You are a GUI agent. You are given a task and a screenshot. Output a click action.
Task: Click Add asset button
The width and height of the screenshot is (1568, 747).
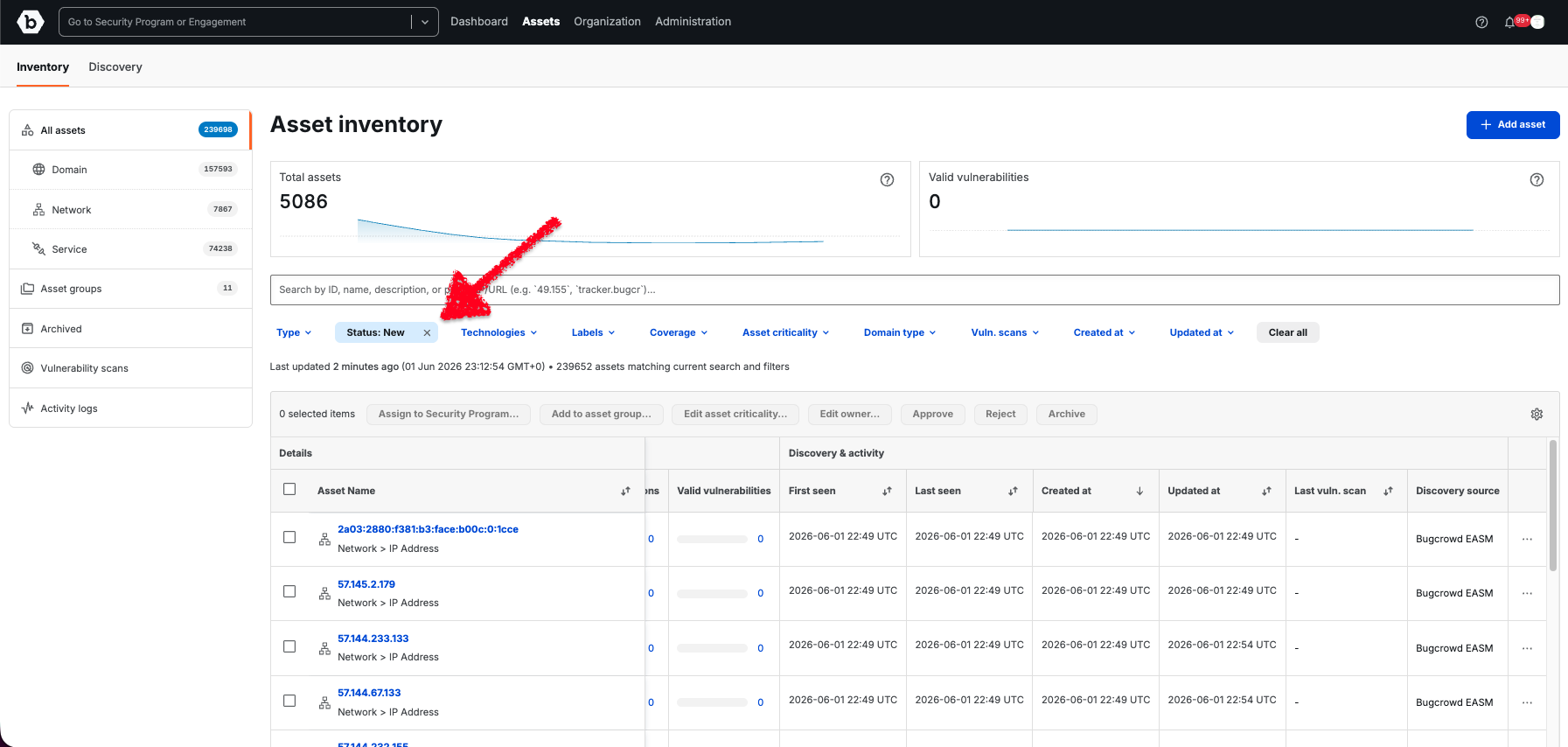pyautogui.click(x=1513, y=124)
